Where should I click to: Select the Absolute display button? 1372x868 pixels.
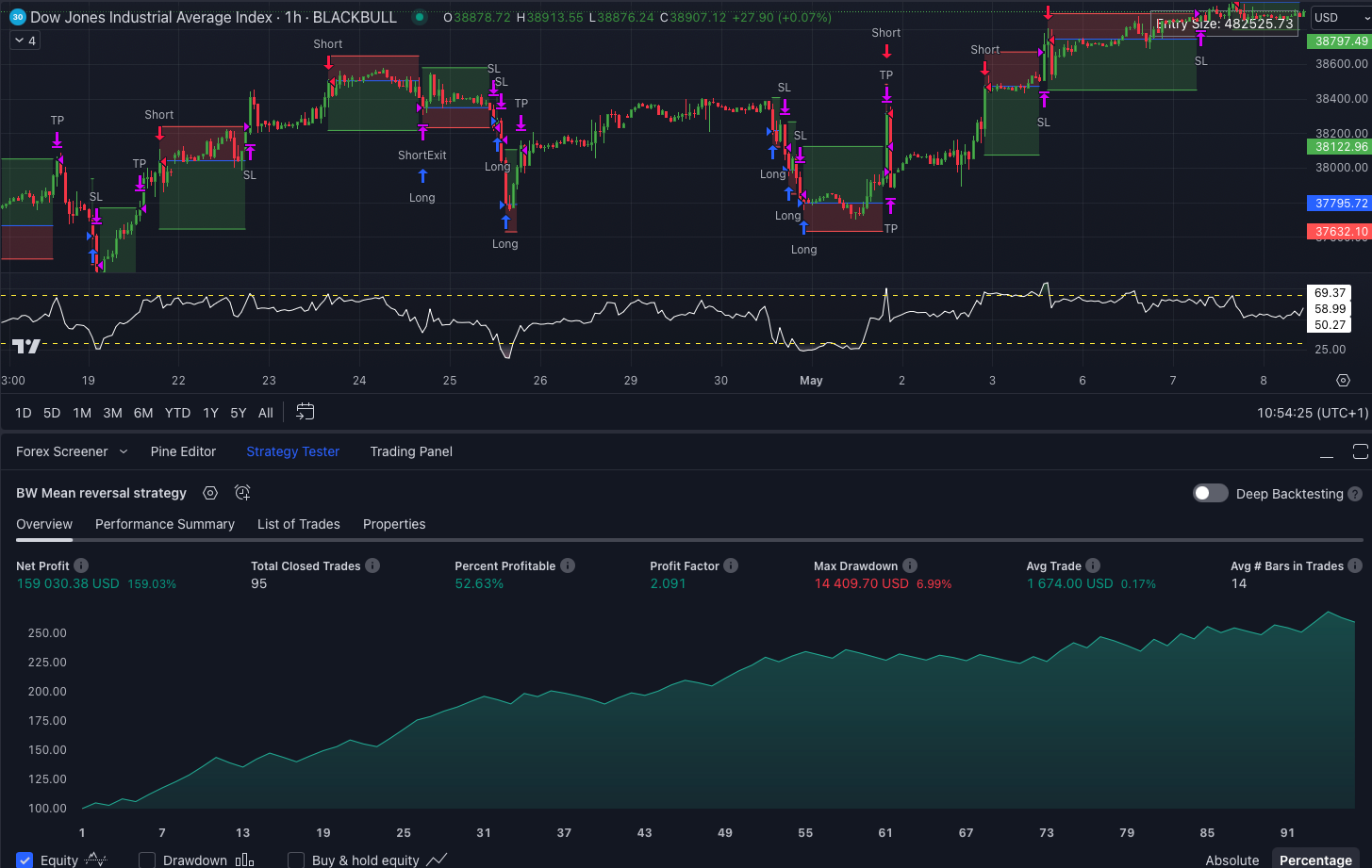pyautogui.click(x=1231, y=860)
